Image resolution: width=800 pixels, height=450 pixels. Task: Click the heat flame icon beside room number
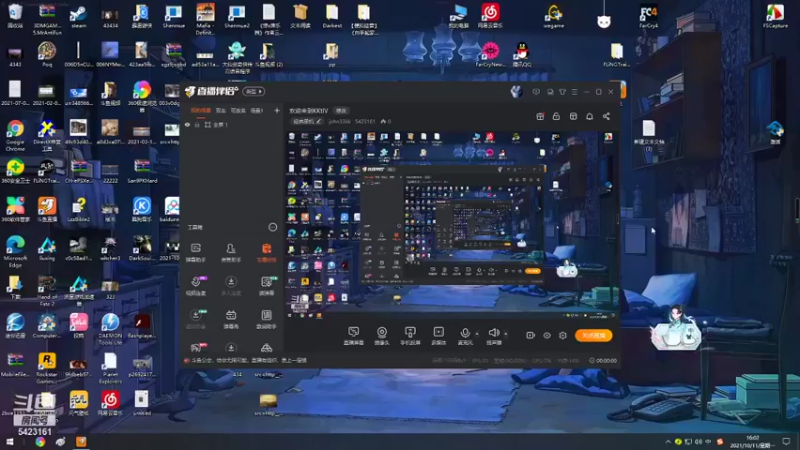[383, 121]
